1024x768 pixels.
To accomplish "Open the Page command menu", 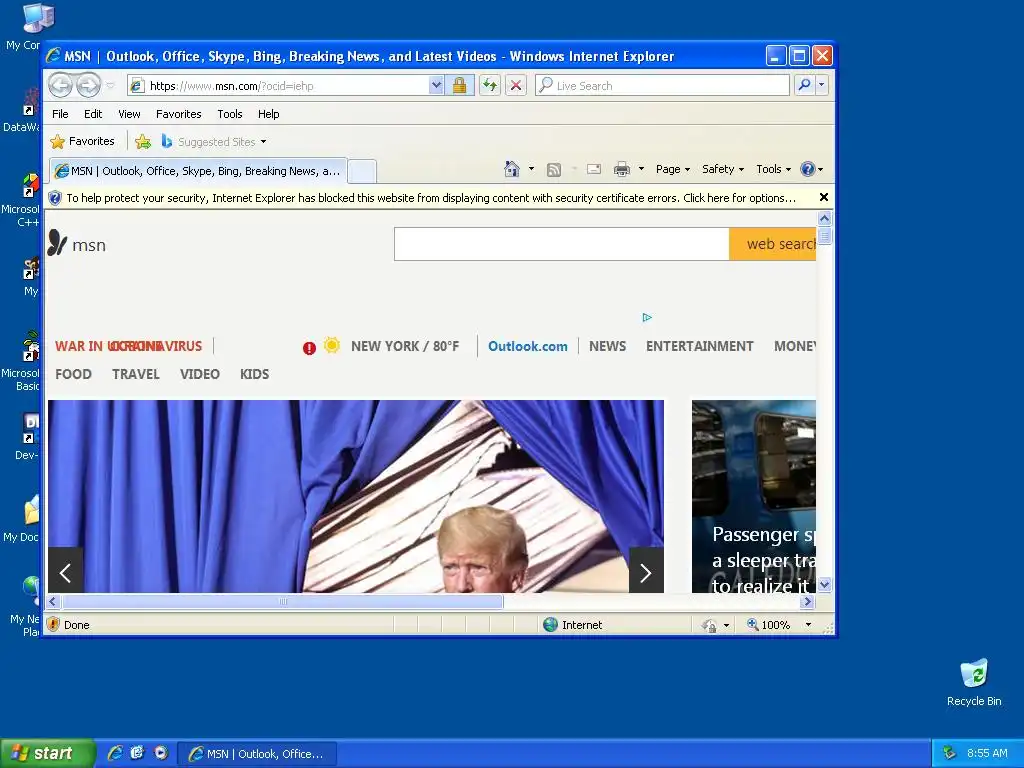I will pyautogui.click(x=673, y=169).
